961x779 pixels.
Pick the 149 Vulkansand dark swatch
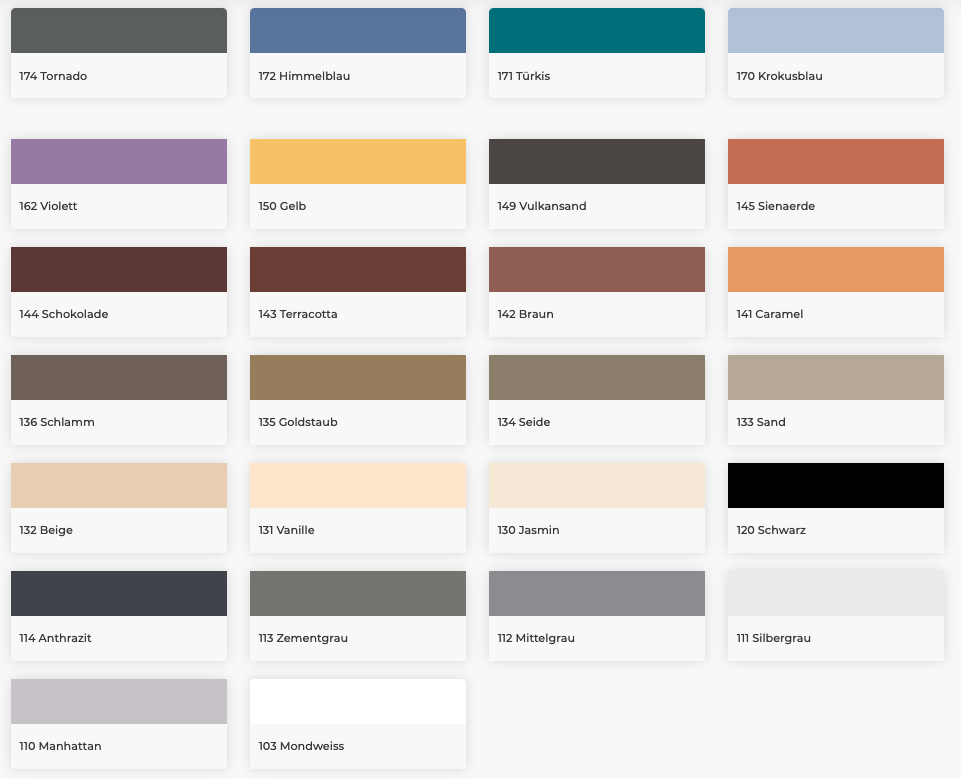click(596, 161)
